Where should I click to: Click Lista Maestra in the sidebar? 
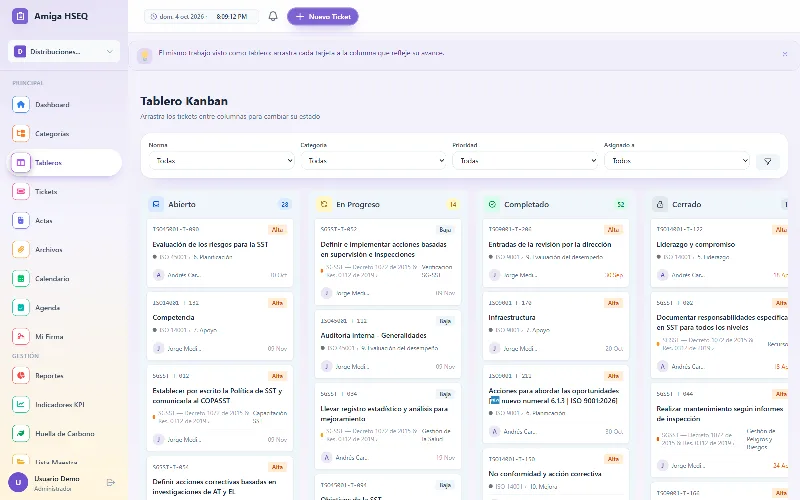tap(64, 462)
